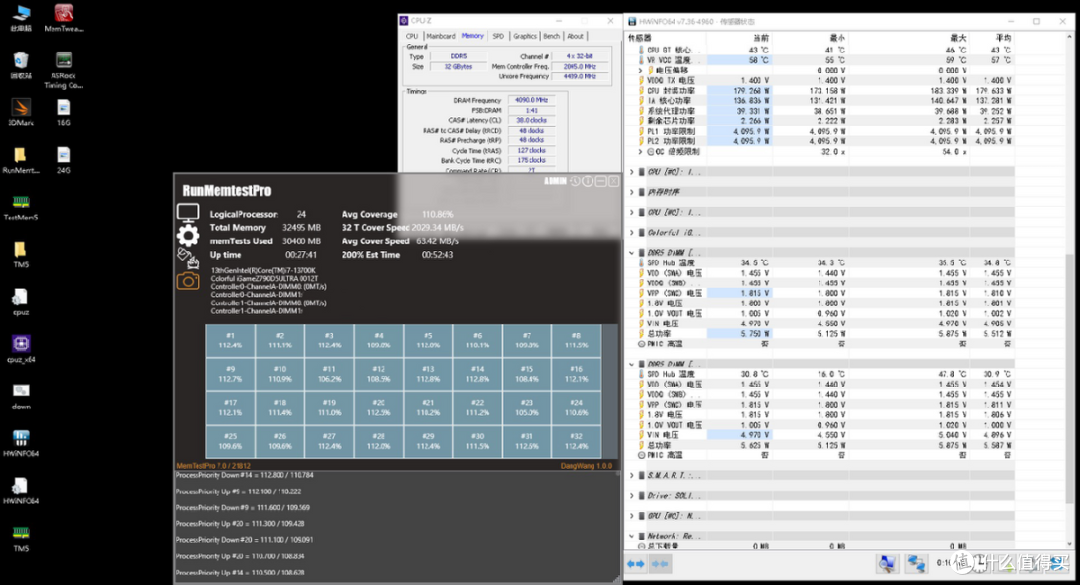Screen dimensions: 1080x585
Task: Switch to SPD tab in CPU-Z
Action: coord(498,36)
